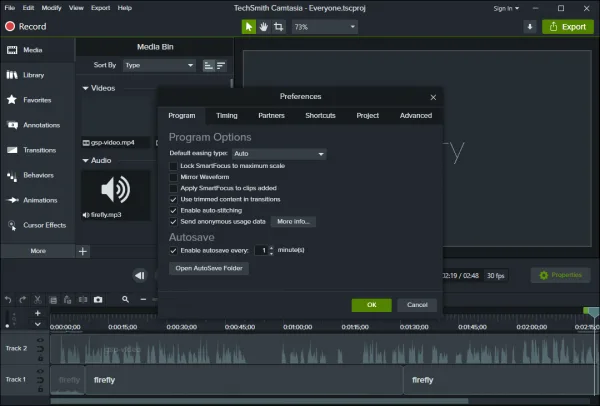Click the Open AutoSave Folder button
Screen dimensions: 600x406
click(x=209, y=268)
